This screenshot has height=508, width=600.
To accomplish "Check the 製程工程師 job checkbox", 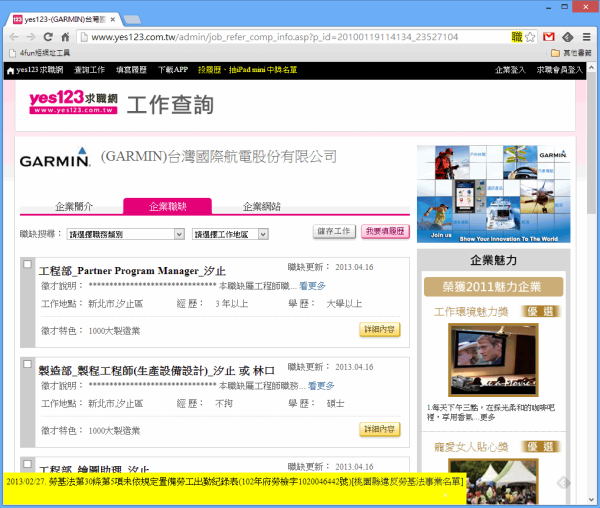I will pyautogui.click(x=27, y=364).
